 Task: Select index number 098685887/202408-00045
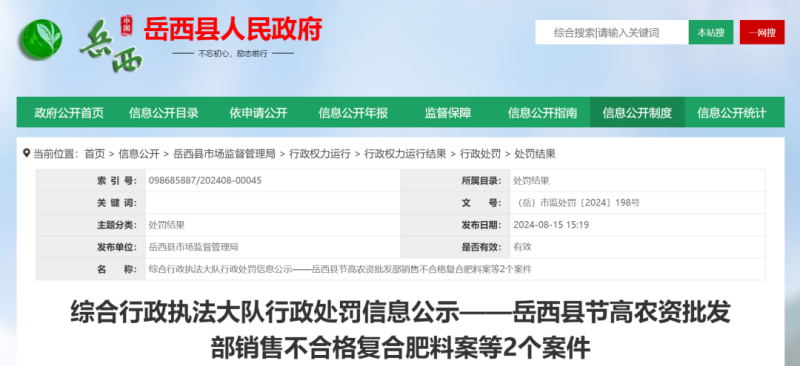coord(205,181)
